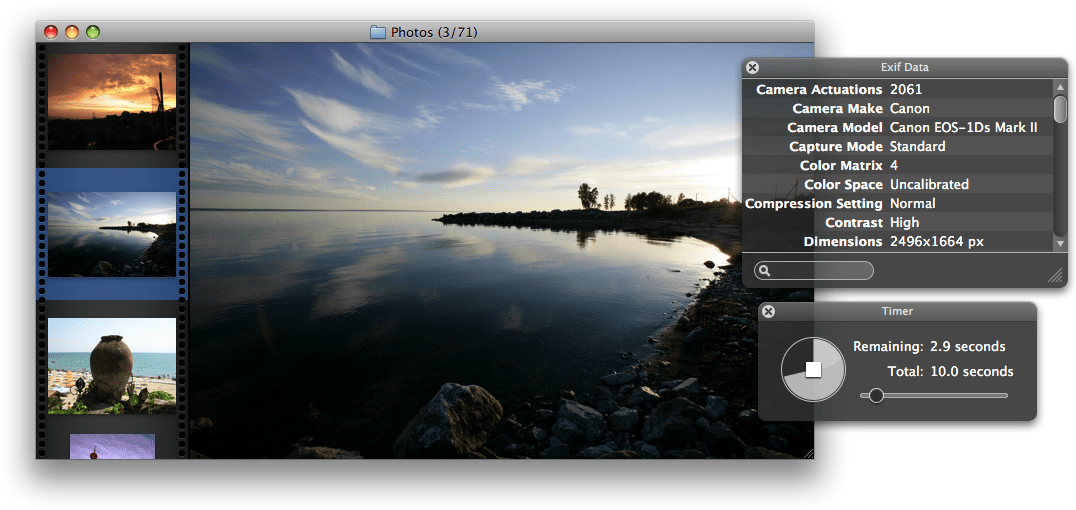Image resolution: width=1076 pixels, height=510 pixels.
Task: Select the Camera Make row
Action: point(898,108)
